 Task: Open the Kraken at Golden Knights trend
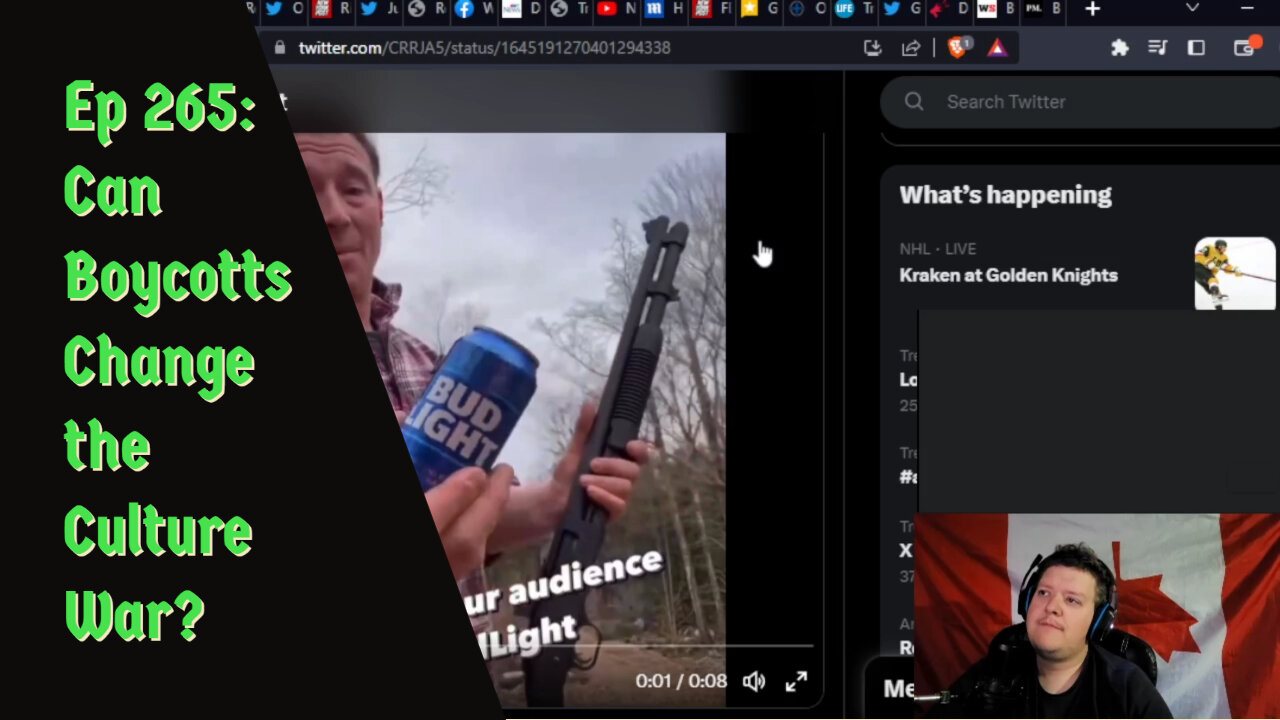(x=1008, y=275)
